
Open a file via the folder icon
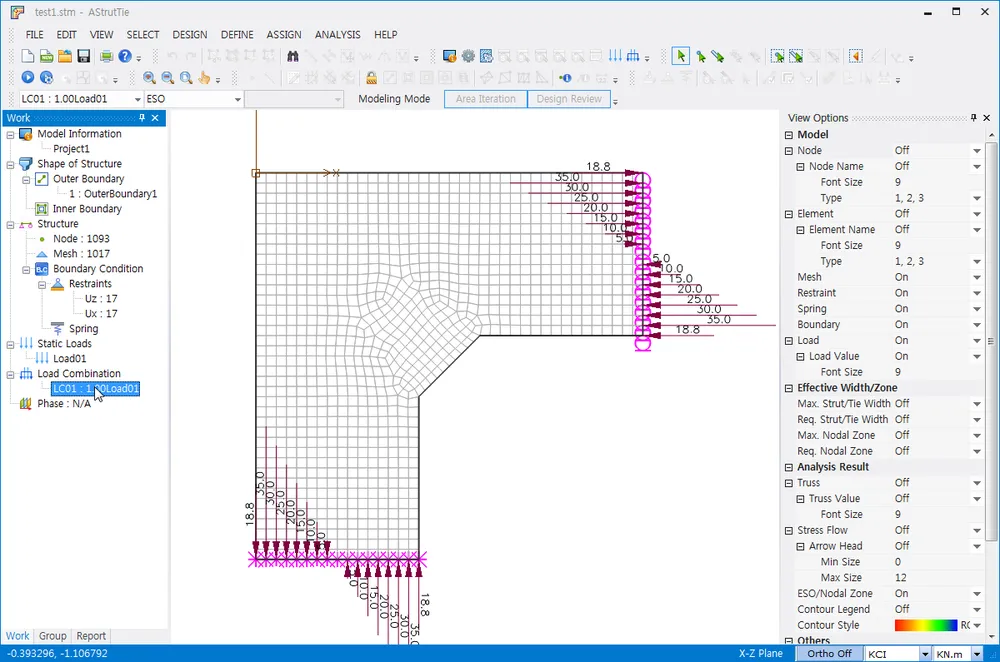pos(65,57)
